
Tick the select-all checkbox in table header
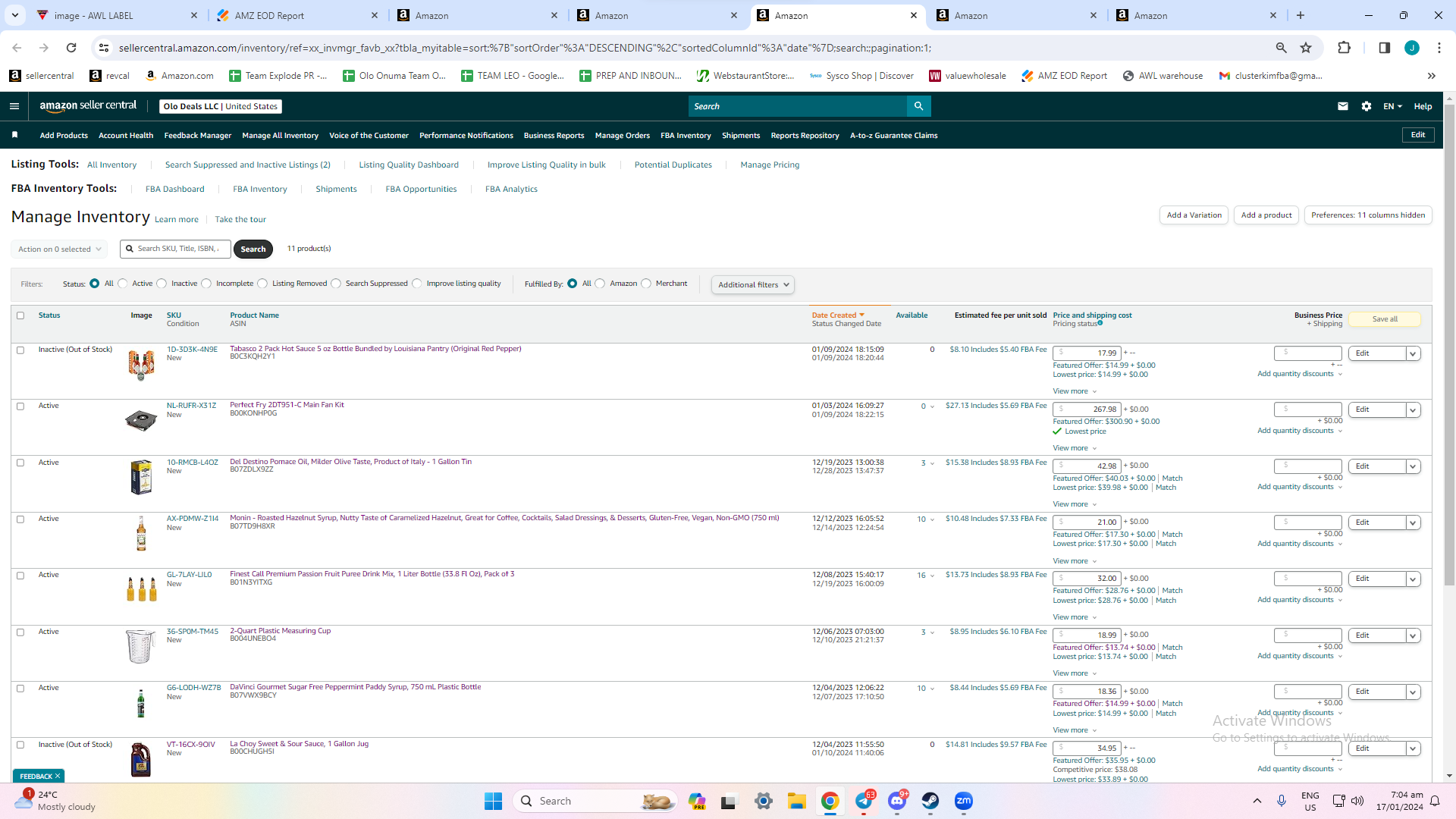point(20,315)
